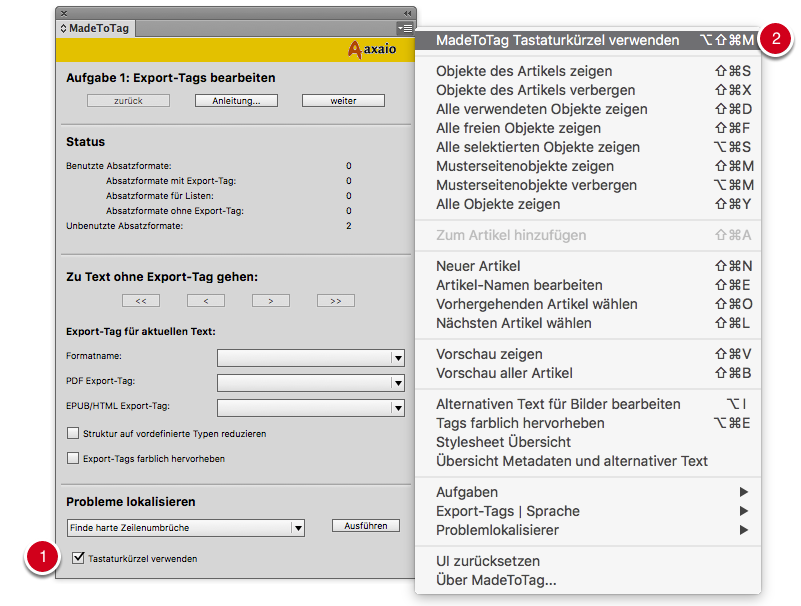Open the MadeToTag panel flyout menu icon
The width and height of the screenshot is (801, 606).
pos(405,29)
